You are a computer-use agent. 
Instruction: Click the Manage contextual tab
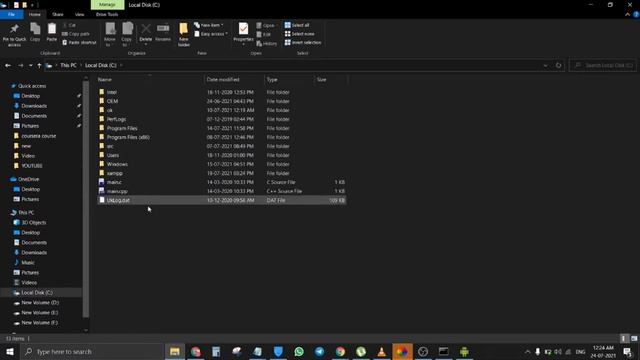107,4
